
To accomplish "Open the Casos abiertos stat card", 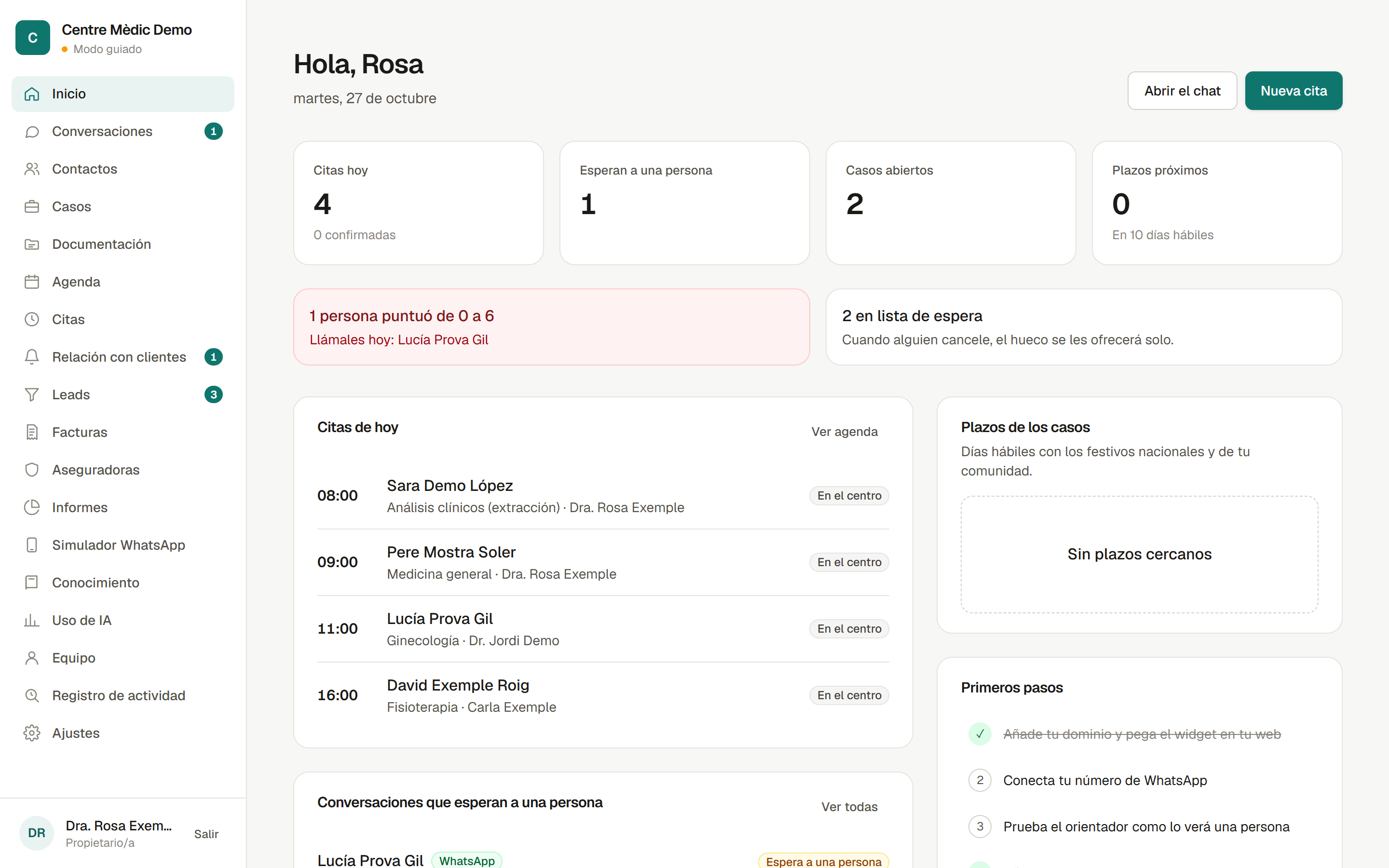I will point(951,203).
